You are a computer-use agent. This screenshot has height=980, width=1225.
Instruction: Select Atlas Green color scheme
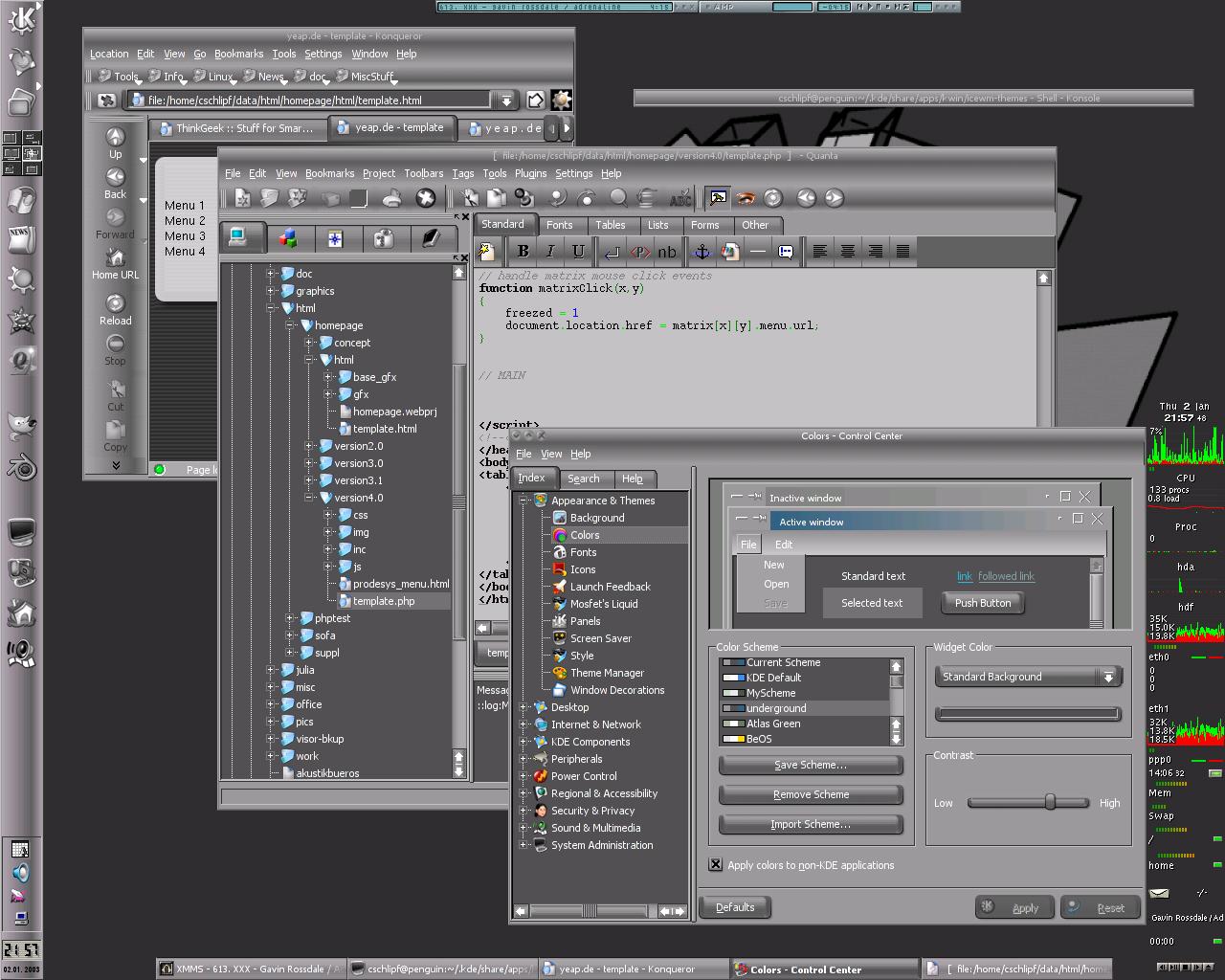[x=805, y=724]
